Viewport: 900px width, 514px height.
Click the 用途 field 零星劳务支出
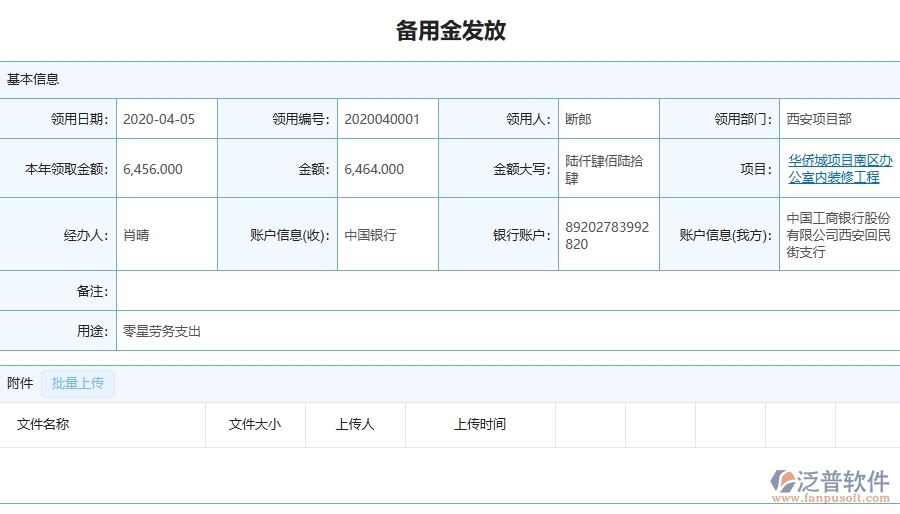click(162, 331)
